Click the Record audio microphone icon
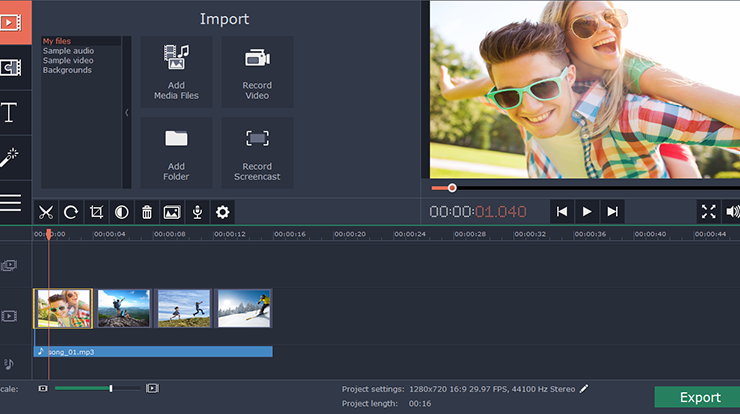The image size is (740, 414). click(x=197, y=212)
